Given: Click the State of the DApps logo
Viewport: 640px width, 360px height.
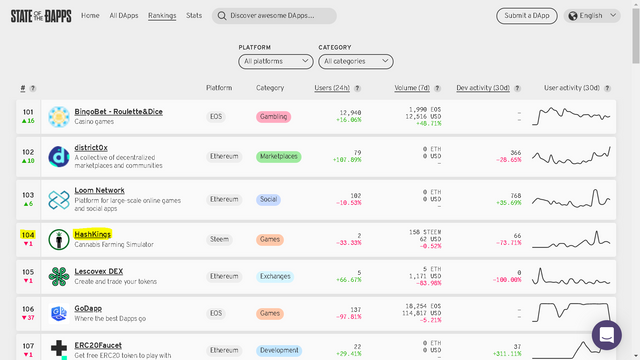Looking at the screenshot, I should [x=41, y=16].
